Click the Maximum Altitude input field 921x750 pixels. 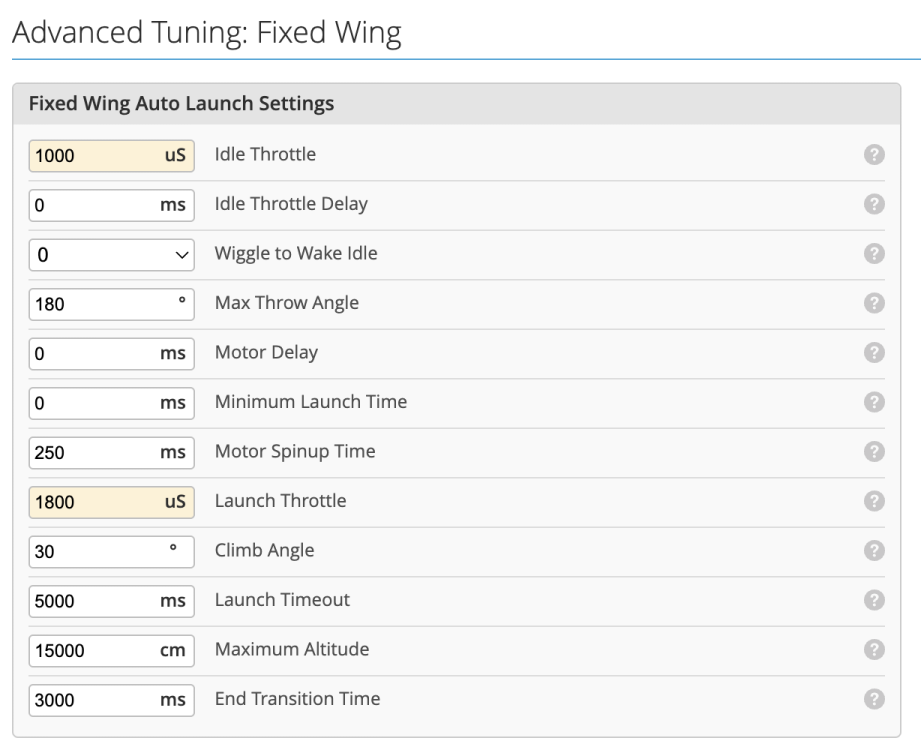pyautogui.click(x=95, y=650)
